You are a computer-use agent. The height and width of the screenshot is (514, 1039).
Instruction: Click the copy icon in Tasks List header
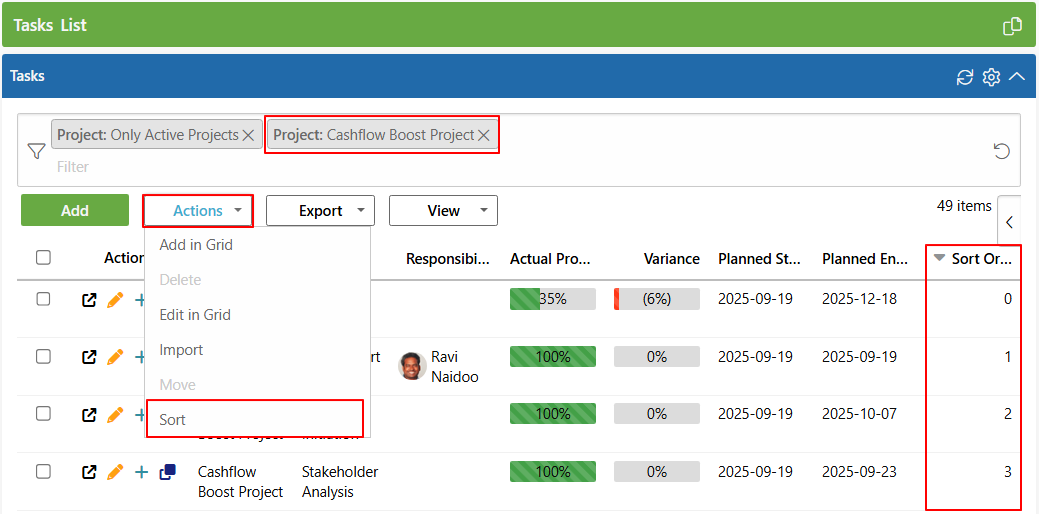click(1012, 26)
